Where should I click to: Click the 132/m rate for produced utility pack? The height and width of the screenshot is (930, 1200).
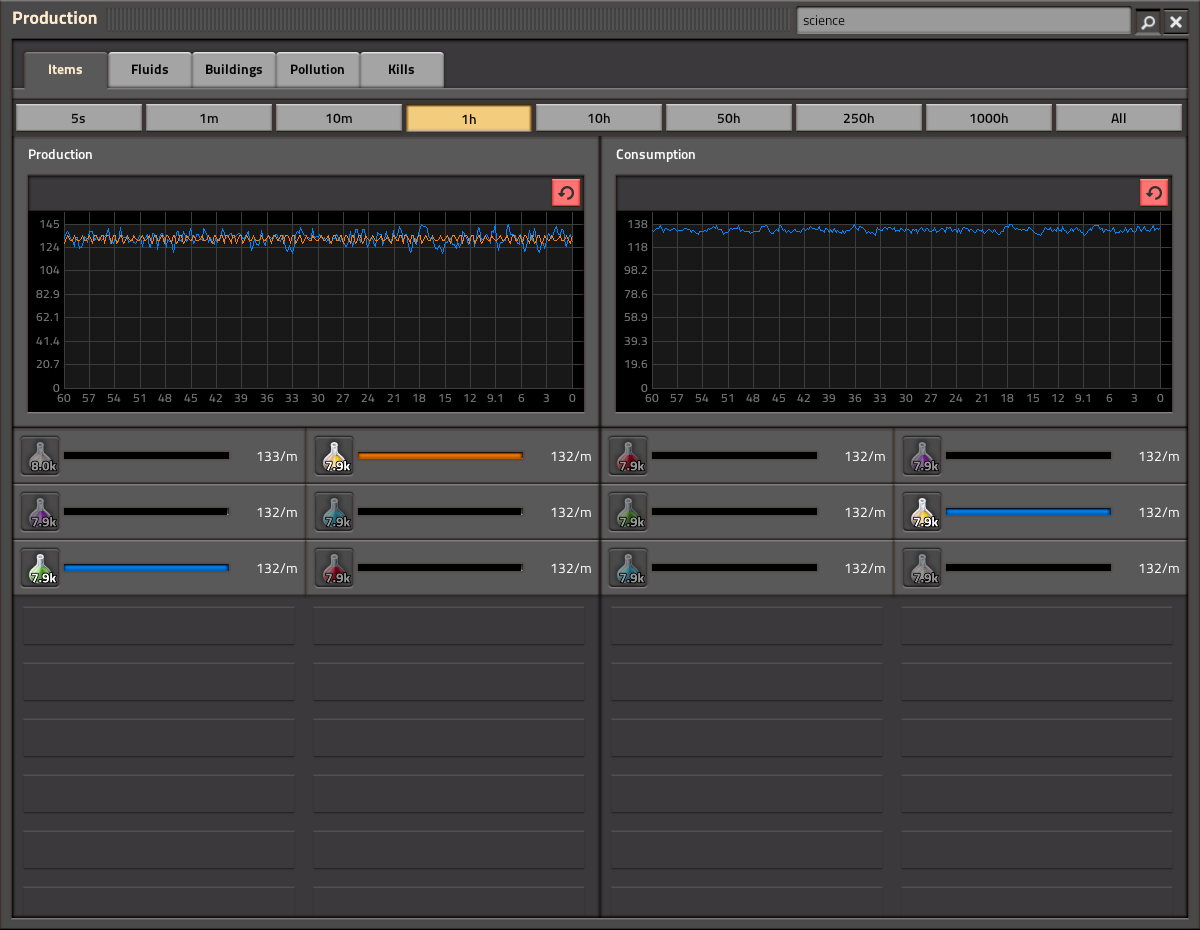pos(571,456)
